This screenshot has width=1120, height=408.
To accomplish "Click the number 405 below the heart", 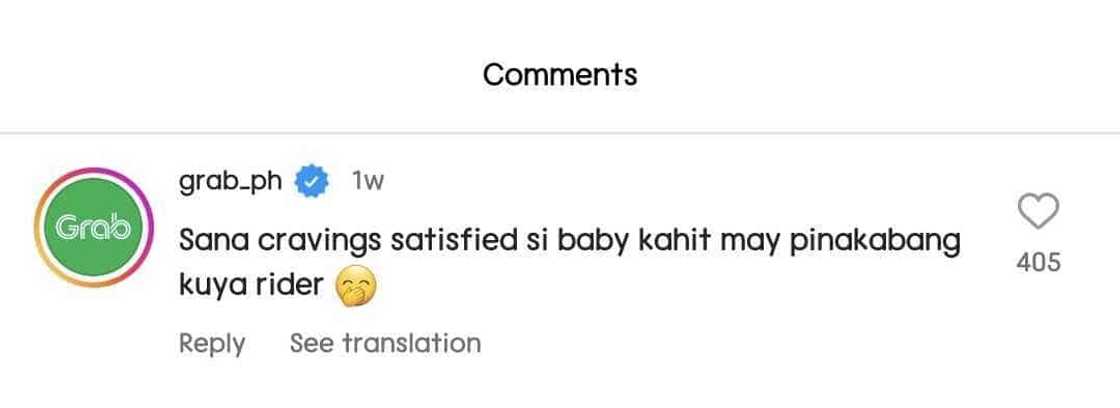I will [1038, 262].
